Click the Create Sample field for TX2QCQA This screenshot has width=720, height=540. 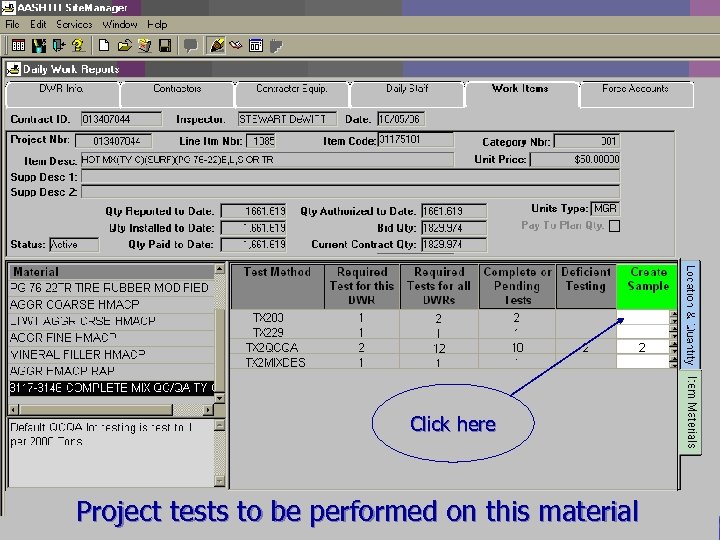click(x=642, y=347)
